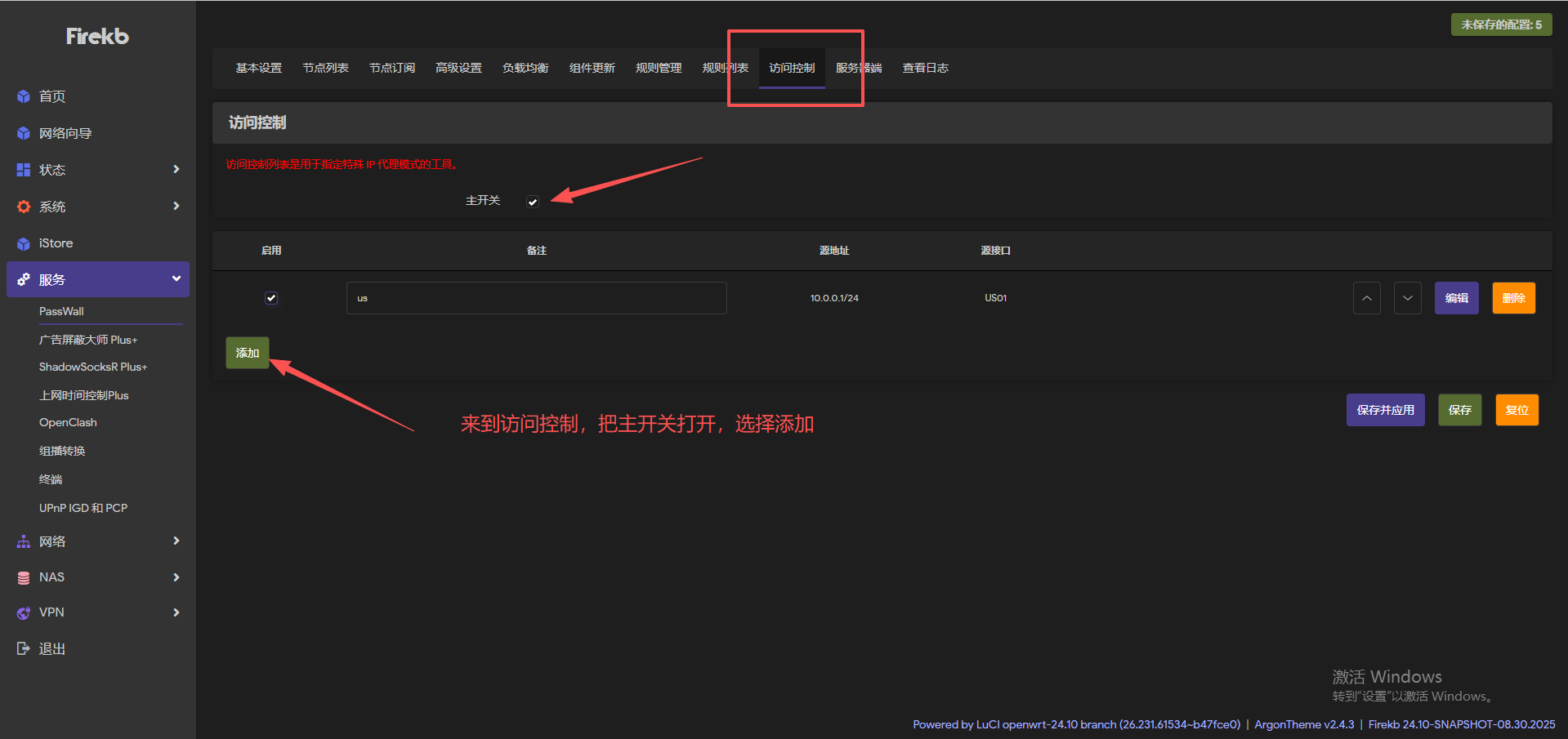The width and height of the screenshot is (1568, 739).
Task: Switch to the node list (节点列表) tab
Action: coord(325,68)
